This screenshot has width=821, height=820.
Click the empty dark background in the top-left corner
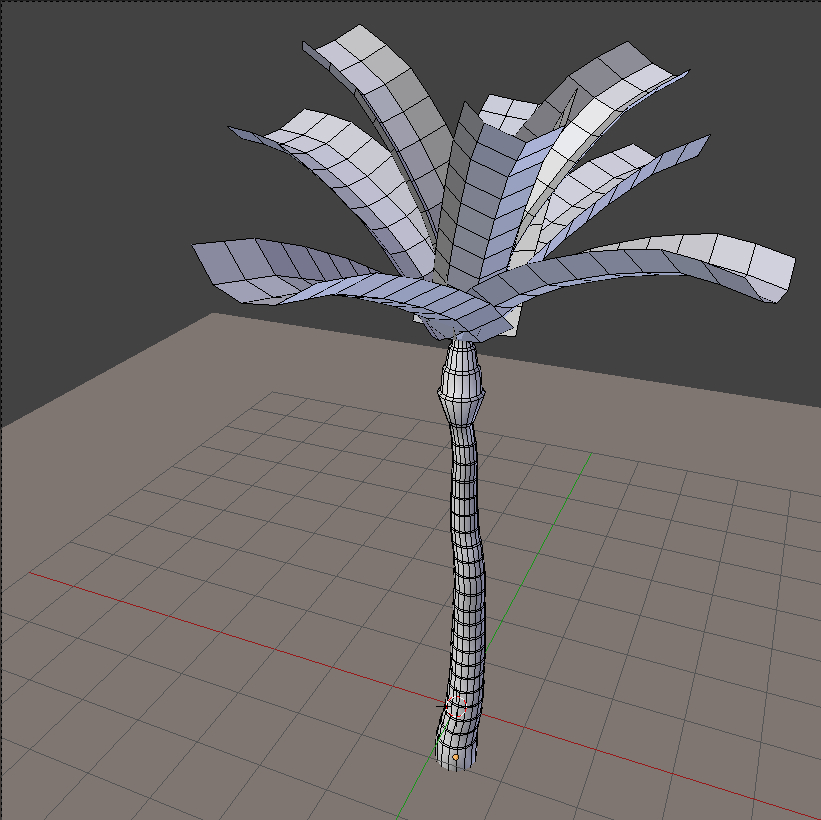pos(60,60)
